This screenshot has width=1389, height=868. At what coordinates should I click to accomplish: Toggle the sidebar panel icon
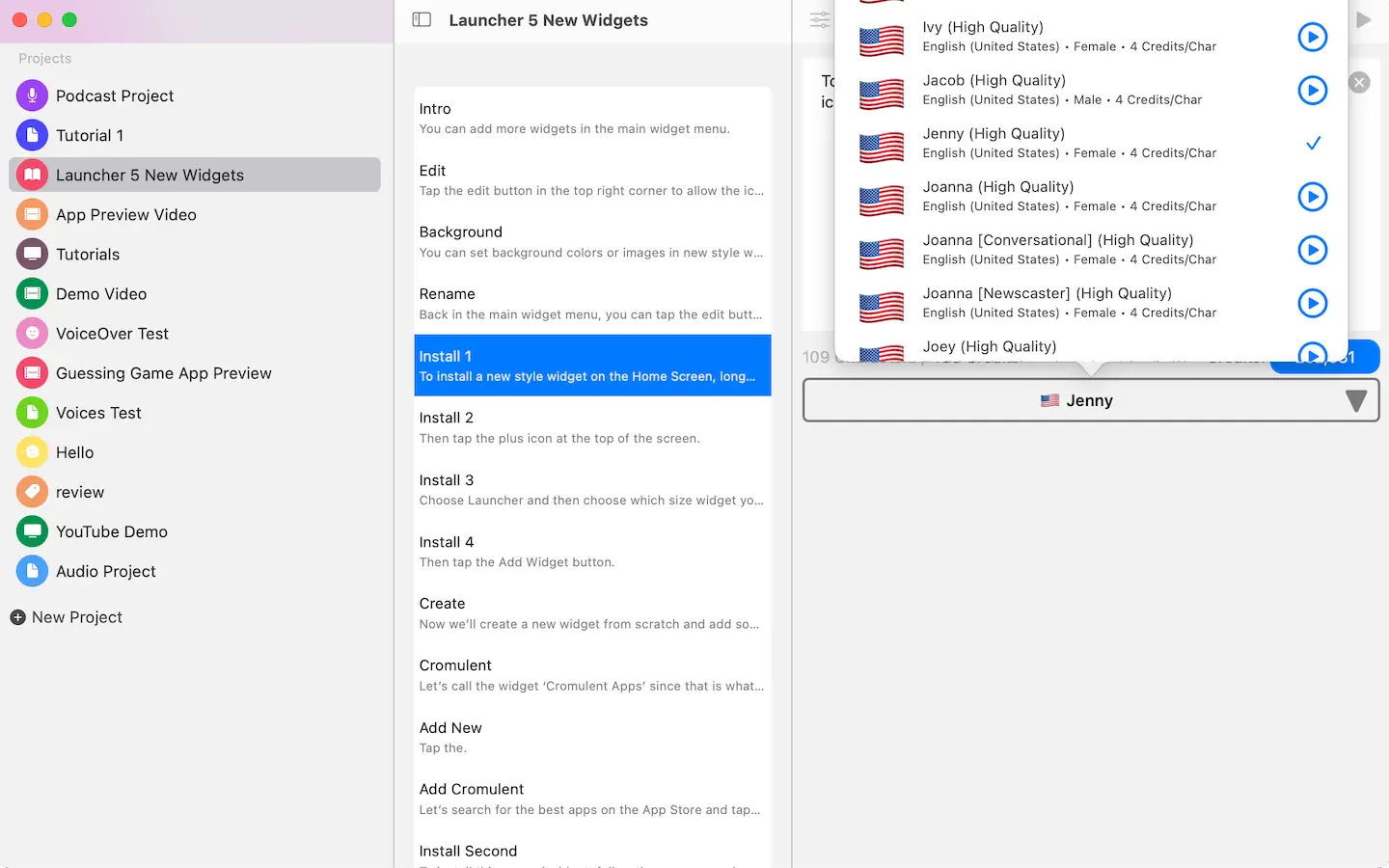(x=422, y=19)
